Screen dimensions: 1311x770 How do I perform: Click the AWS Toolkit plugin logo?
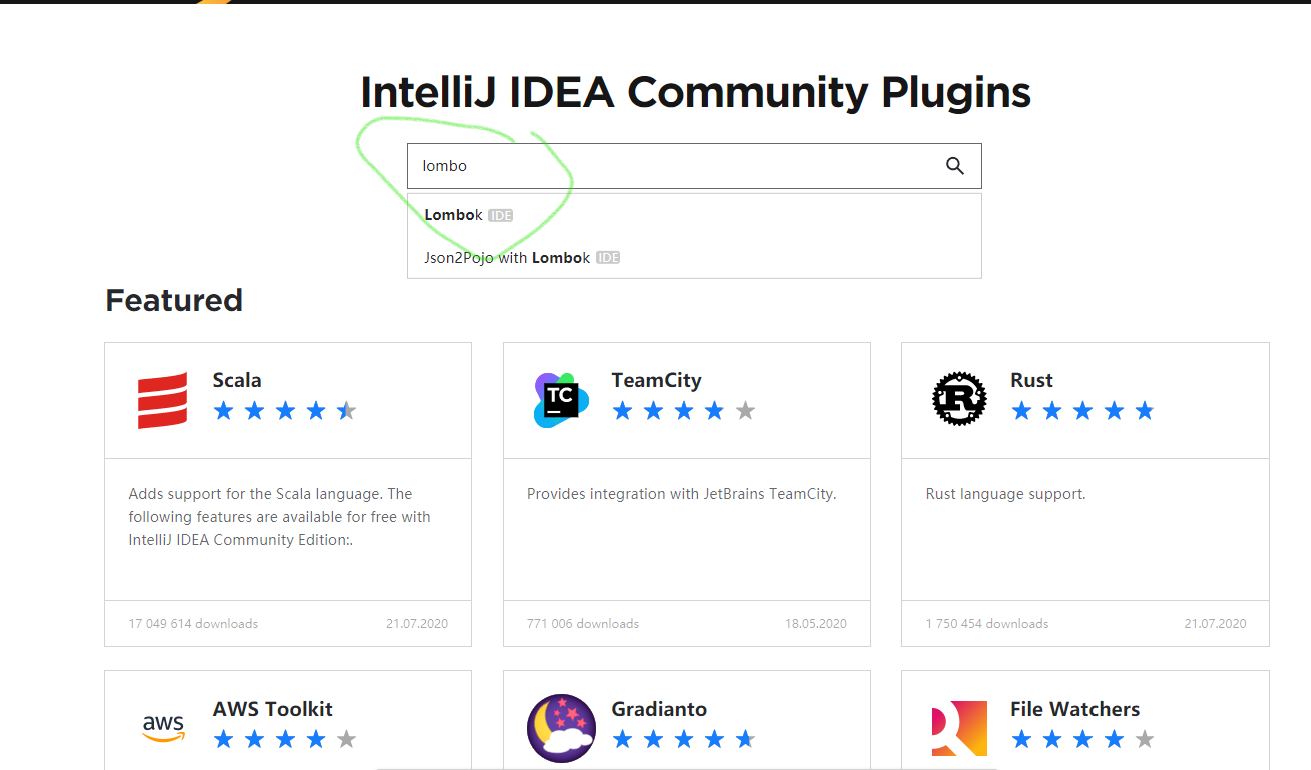164,727
